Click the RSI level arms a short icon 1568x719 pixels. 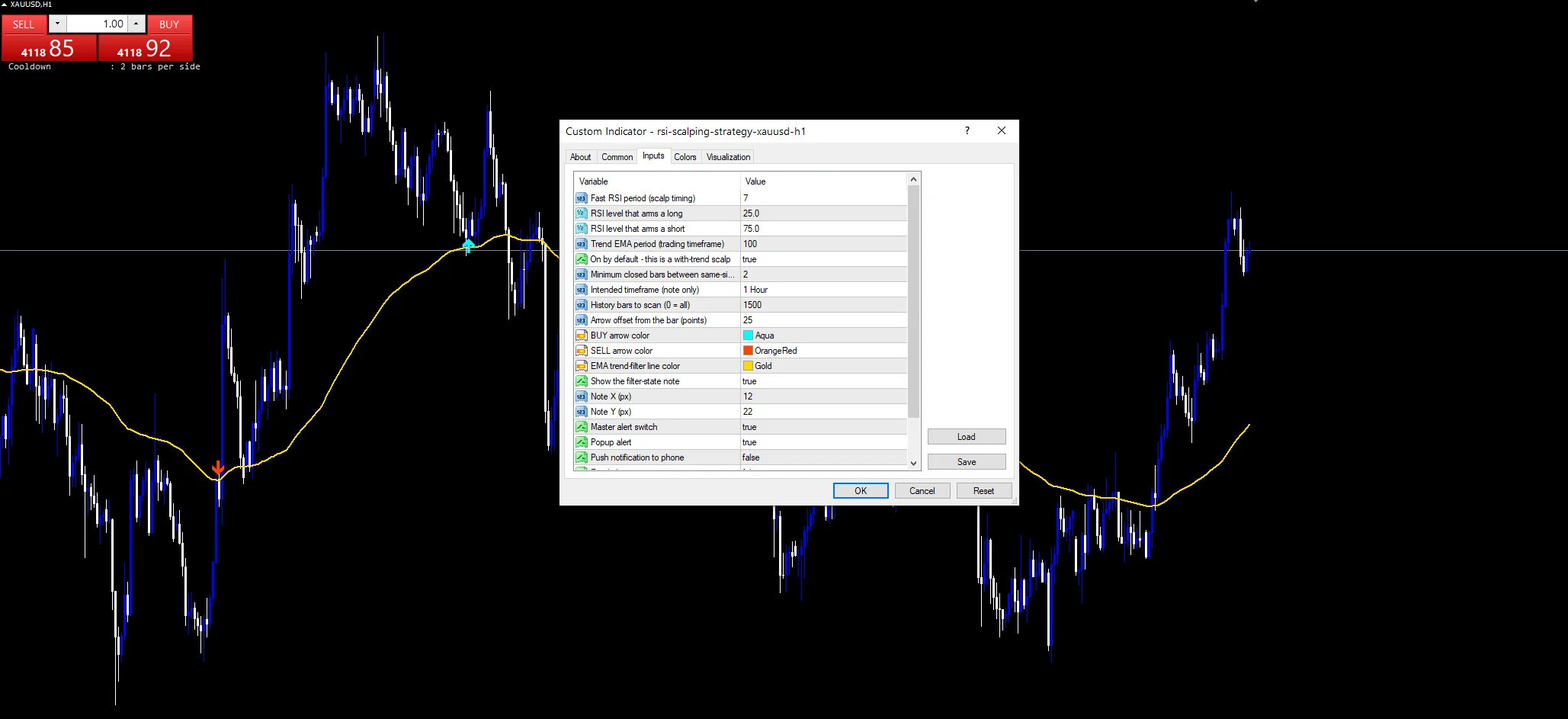click(x=582, y=229)
